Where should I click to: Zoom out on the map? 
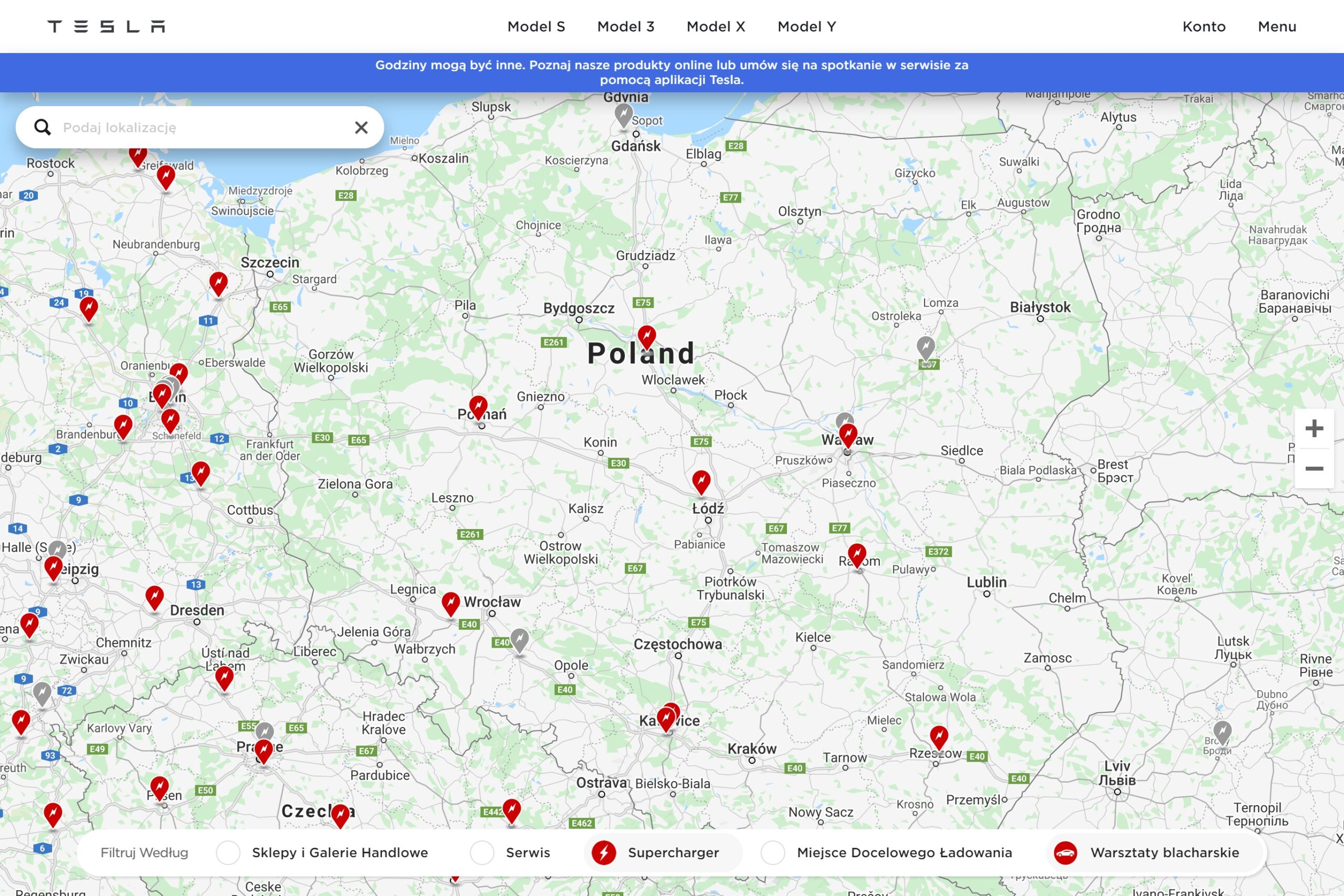point(1314,469)
